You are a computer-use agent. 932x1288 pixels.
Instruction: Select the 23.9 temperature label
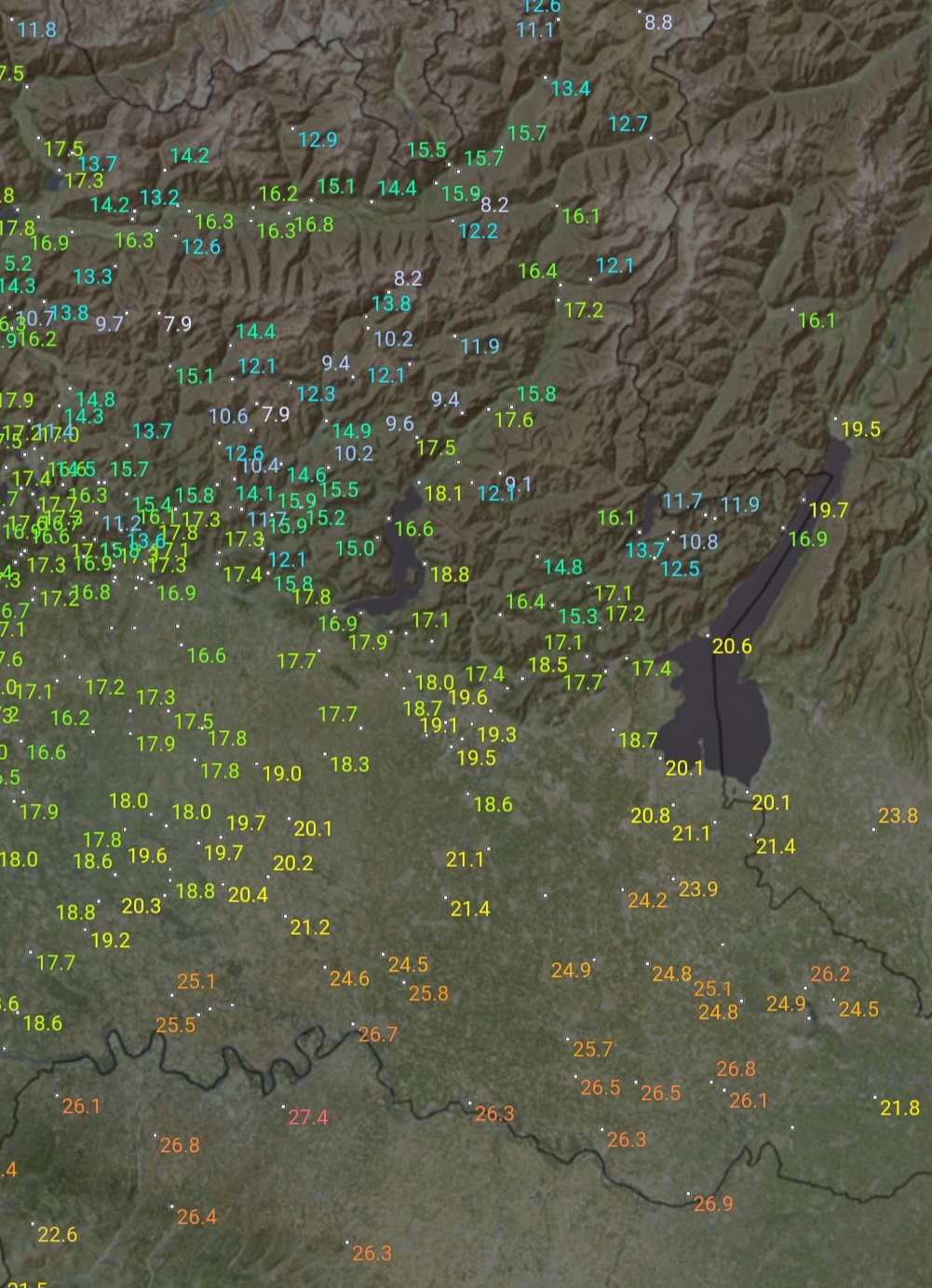pyautogui.click(x=698, y=889)
